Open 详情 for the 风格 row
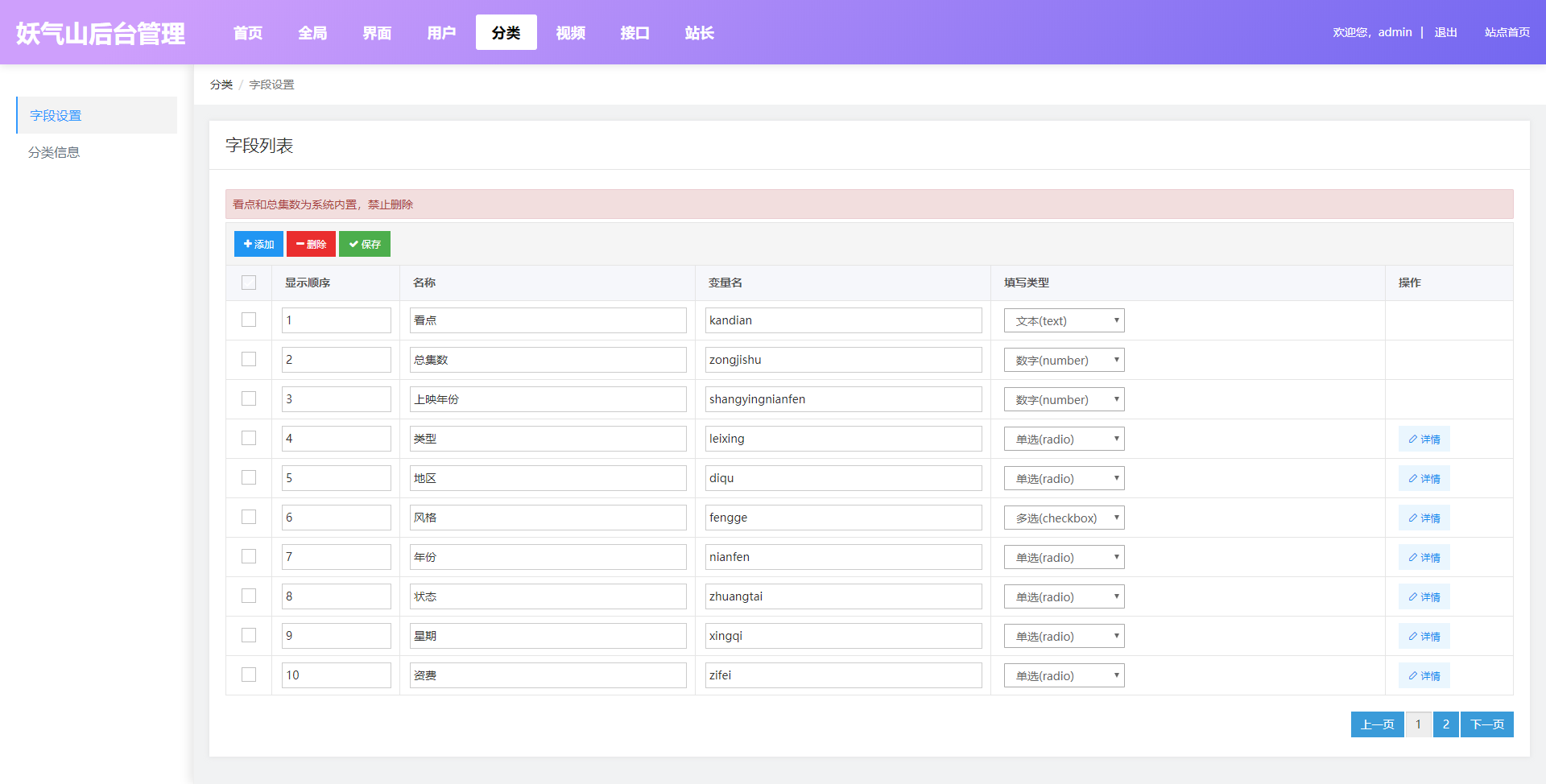 tap(1424, 518)
